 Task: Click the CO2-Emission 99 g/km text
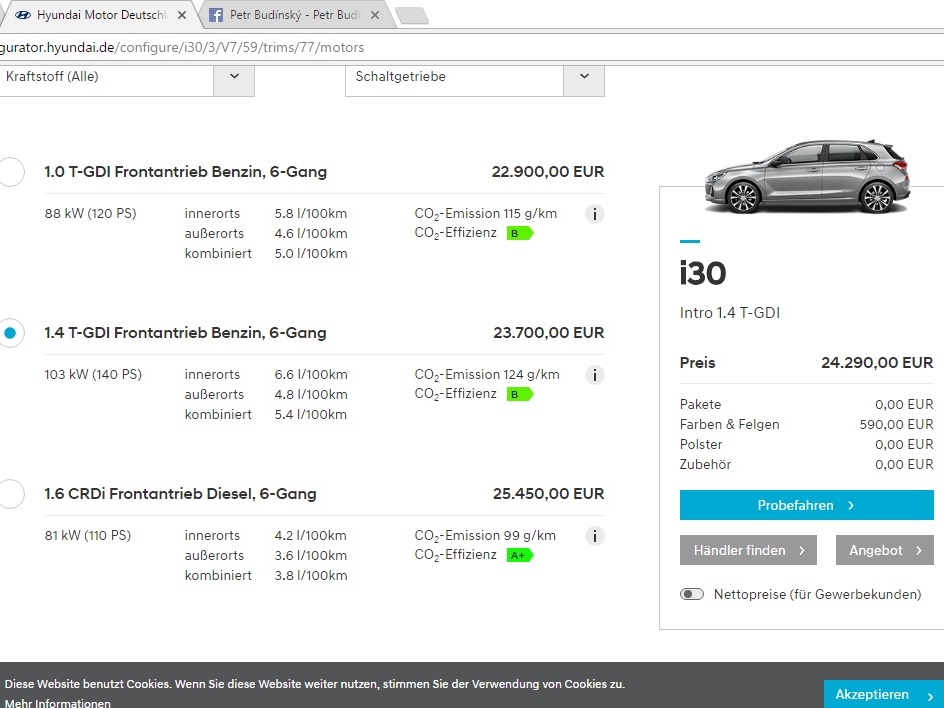[x=485, y=536]
